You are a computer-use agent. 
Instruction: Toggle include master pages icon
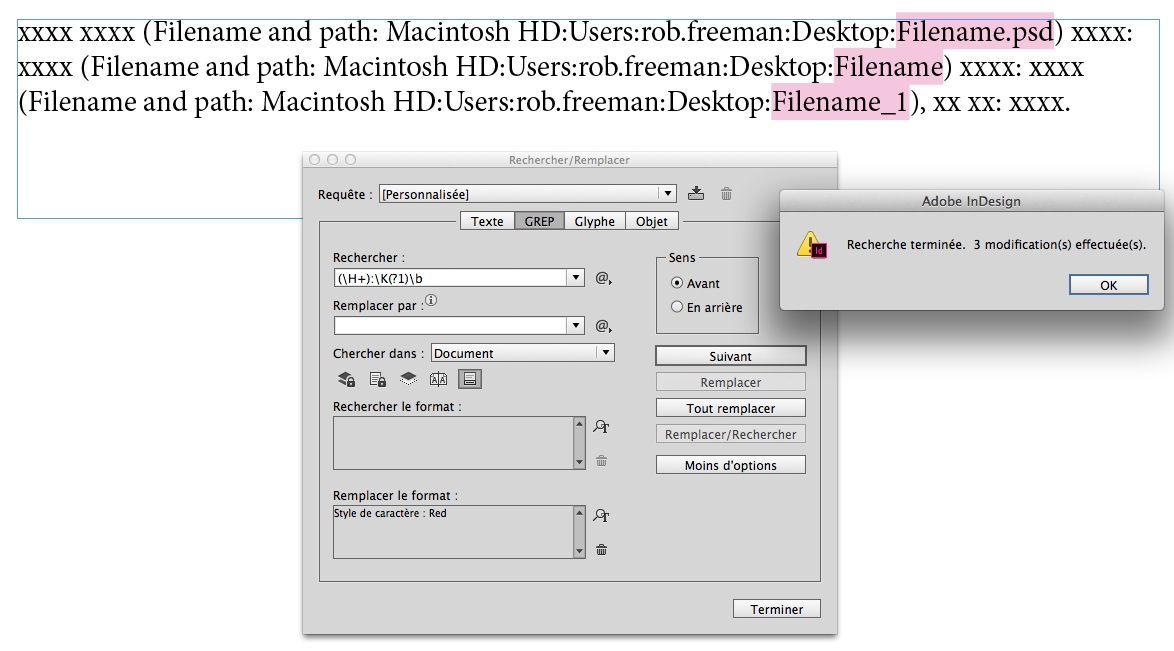[439, 379]
